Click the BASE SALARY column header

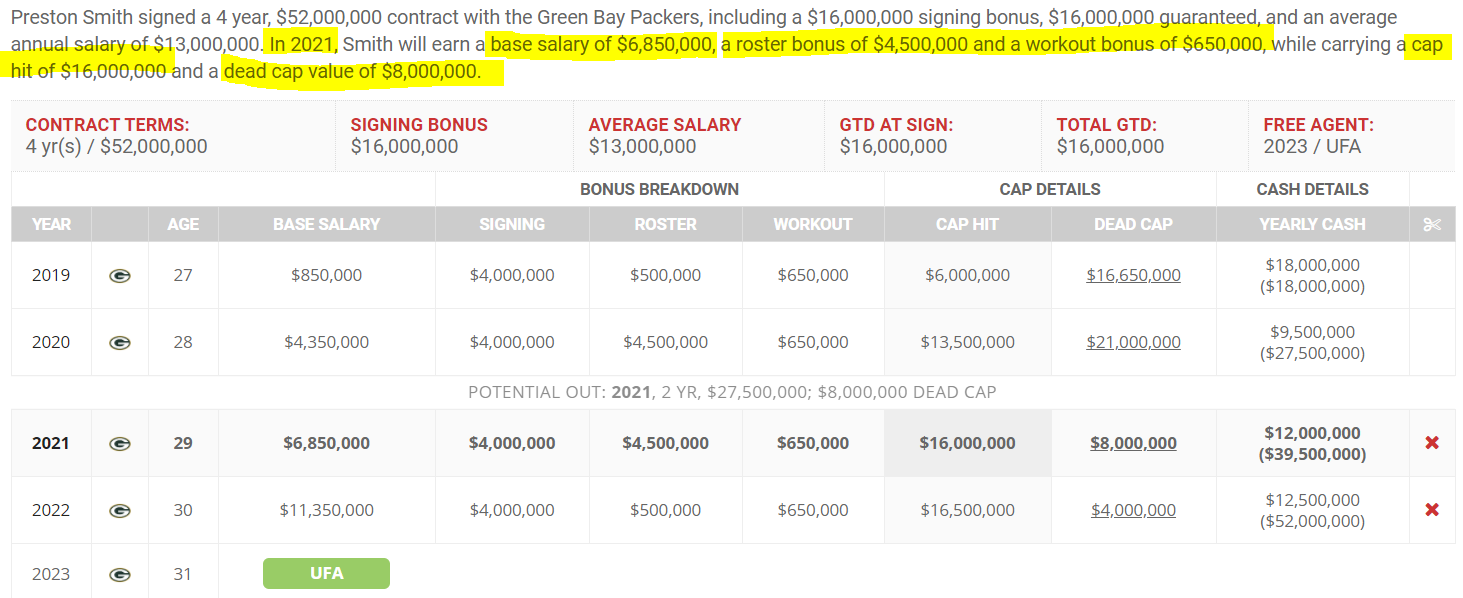[x=326, y=224]
